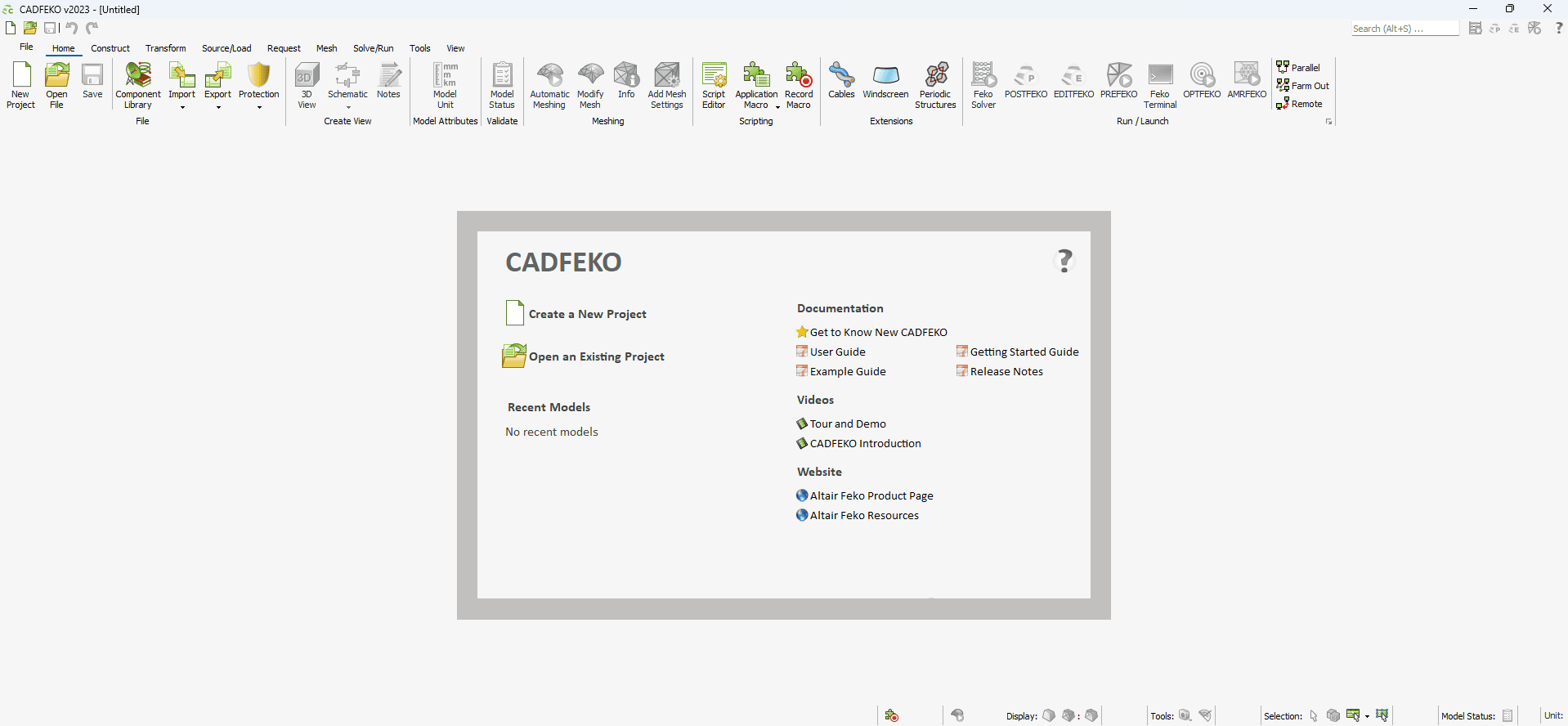Open the Application Macro dropdown
The width and height of the screenshot is (1568, 726).
(777, 106)
